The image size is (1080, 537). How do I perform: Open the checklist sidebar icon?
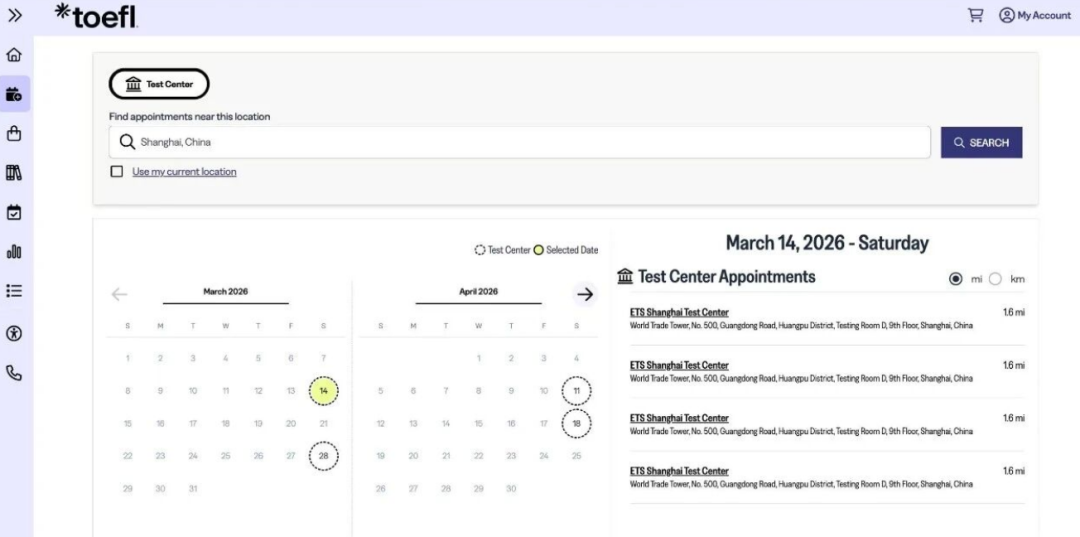point(14,291)
